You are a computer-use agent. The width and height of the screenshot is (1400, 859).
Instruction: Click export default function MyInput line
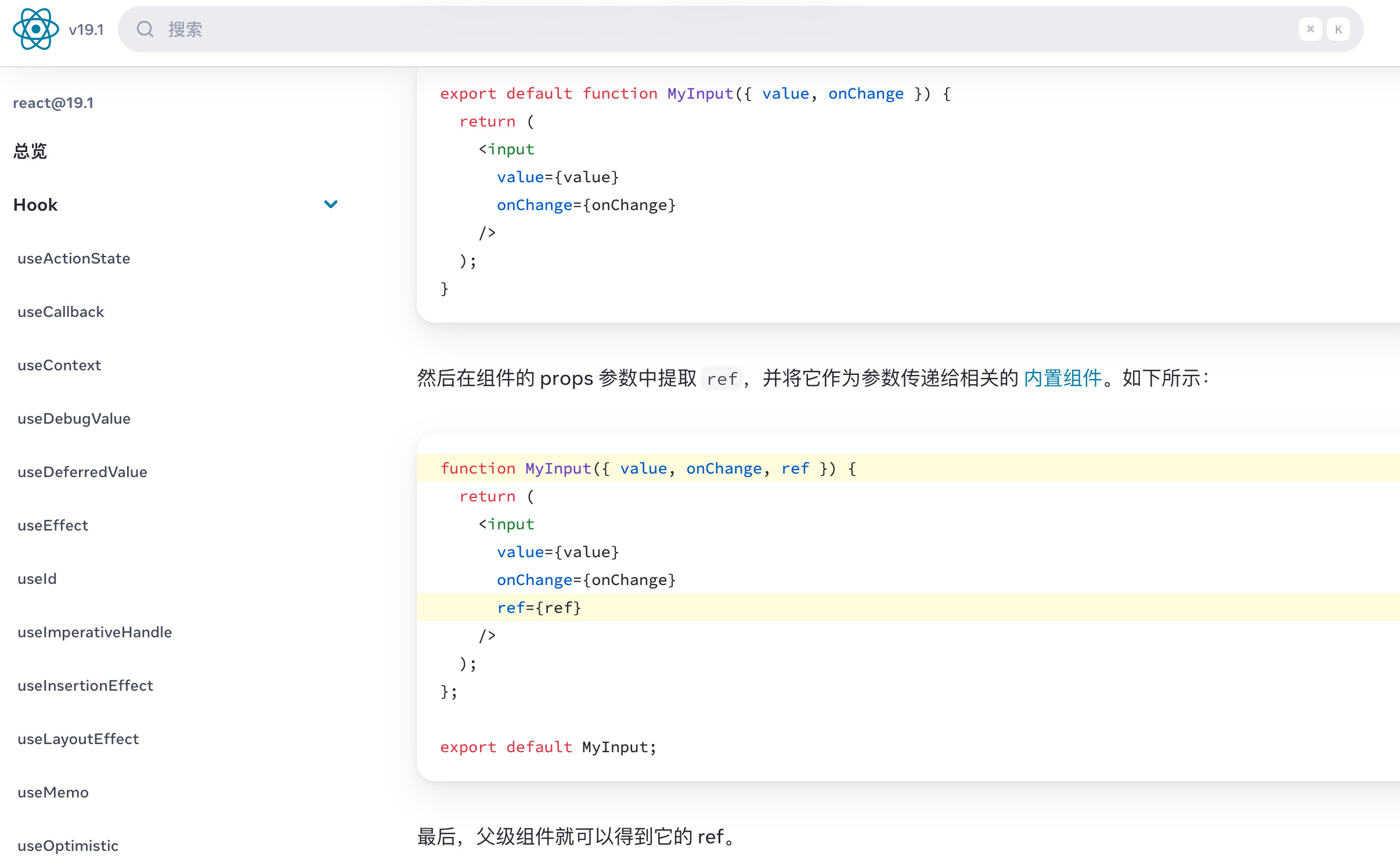click(695, 93)
